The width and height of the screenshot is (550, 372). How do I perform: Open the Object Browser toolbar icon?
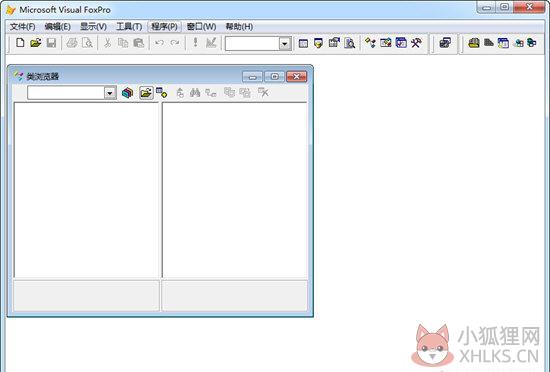point(385,43)
